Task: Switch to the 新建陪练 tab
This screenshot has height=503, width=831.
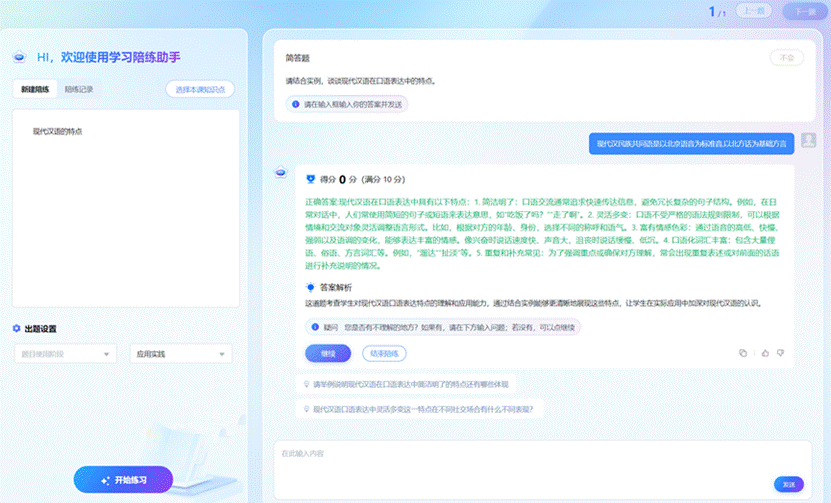Action: pos(36,89)
